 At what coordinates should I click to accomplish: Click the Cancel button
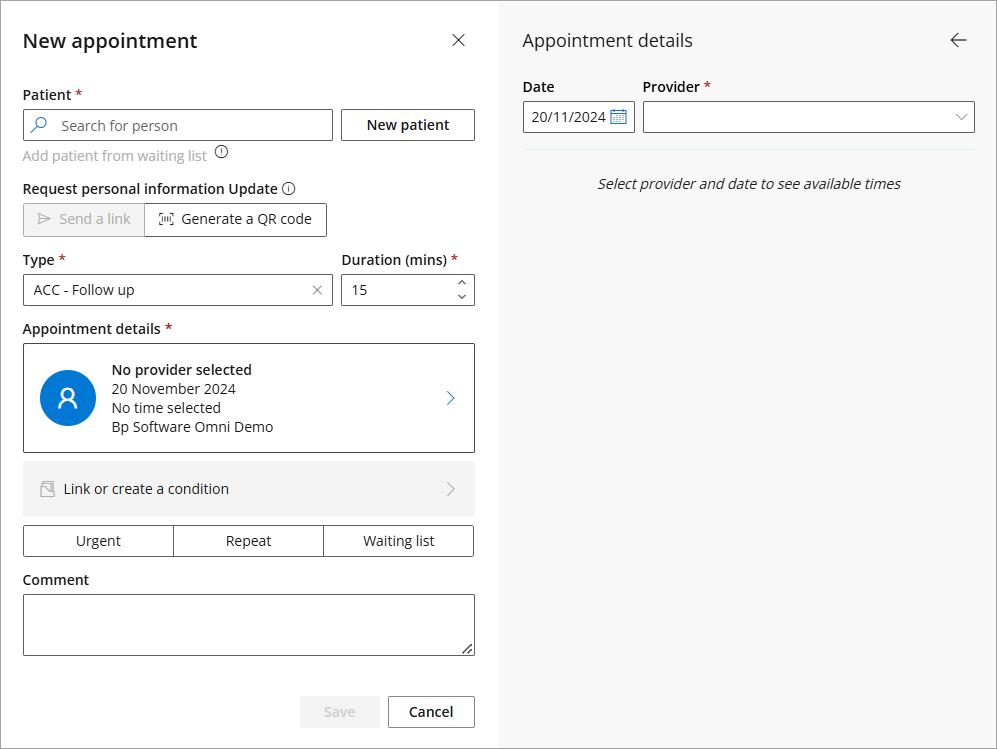431,712
